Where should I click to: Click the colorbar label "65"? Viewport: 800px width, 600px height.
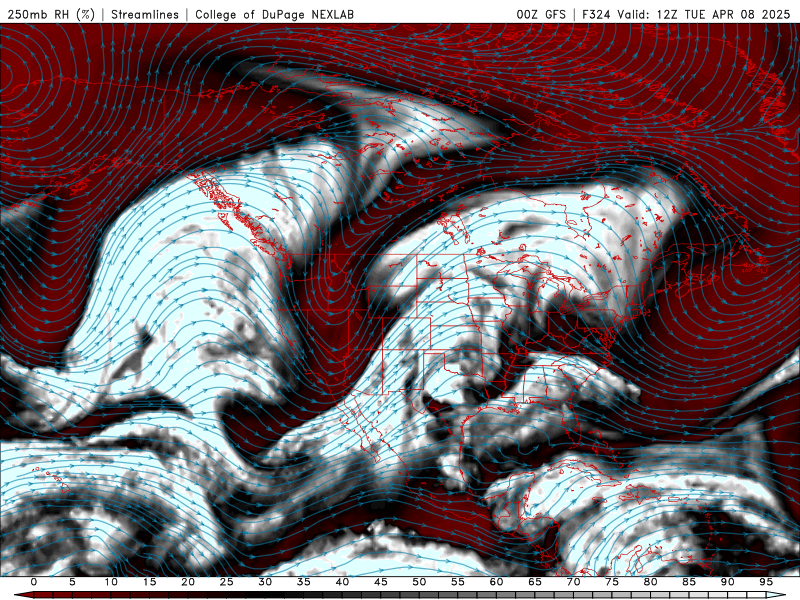[x=535, y=582]
